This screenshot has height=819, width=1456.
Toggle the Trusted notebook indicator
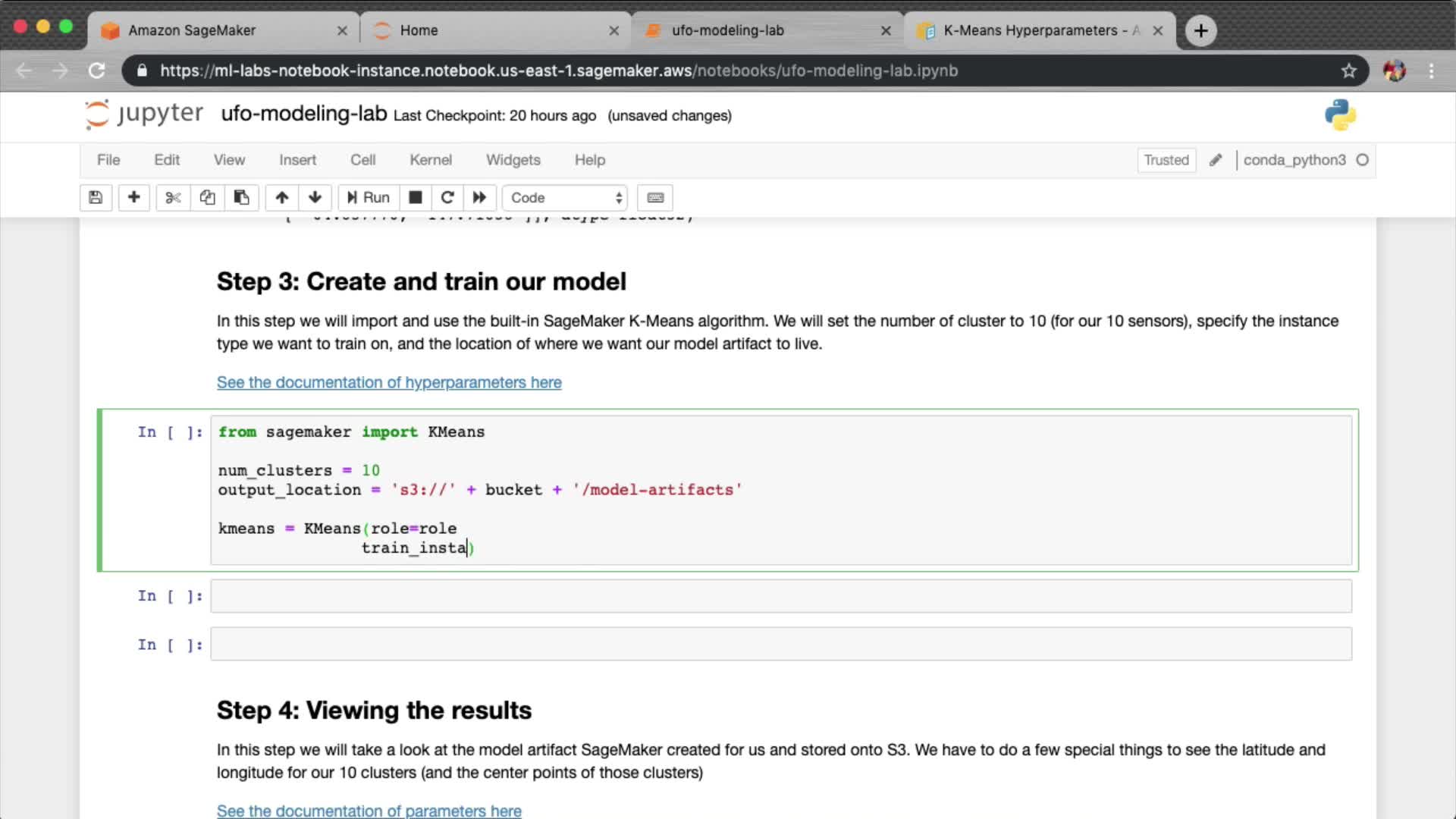tap(1166, 160)
